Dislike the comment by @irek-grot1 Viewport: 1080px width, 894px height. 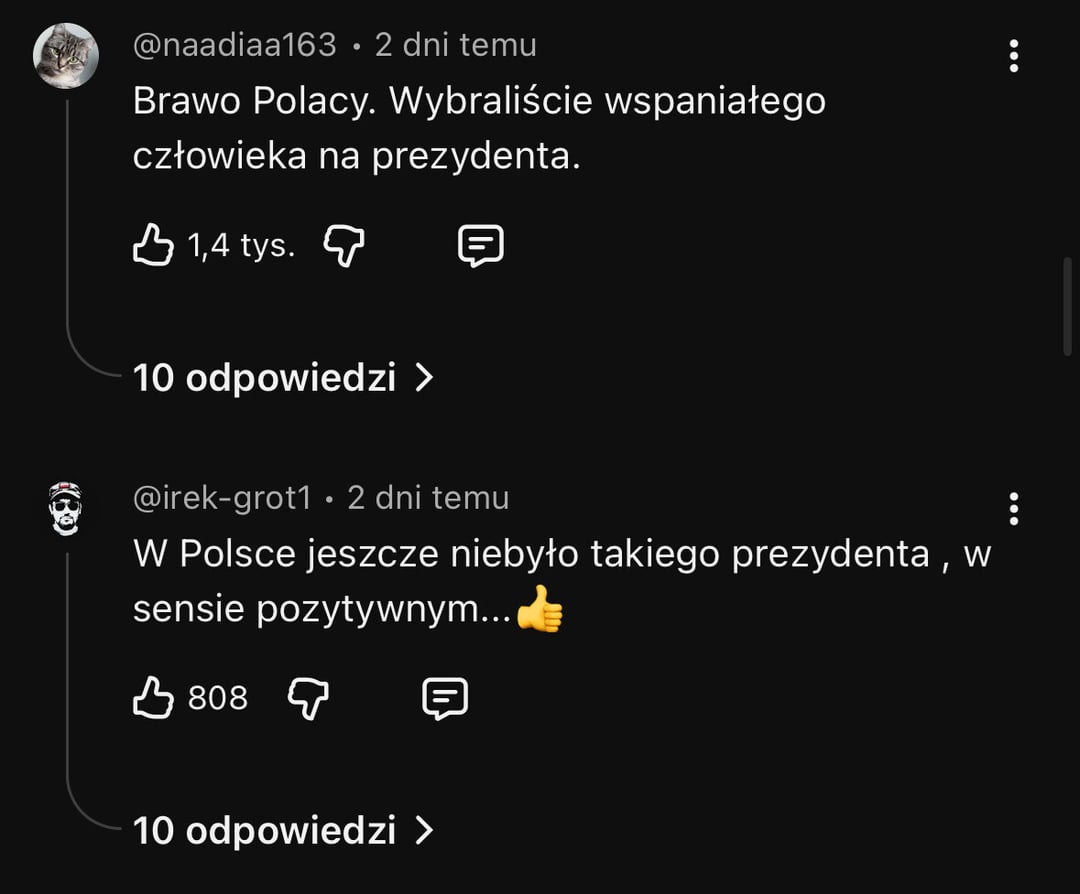click(308, 698)
